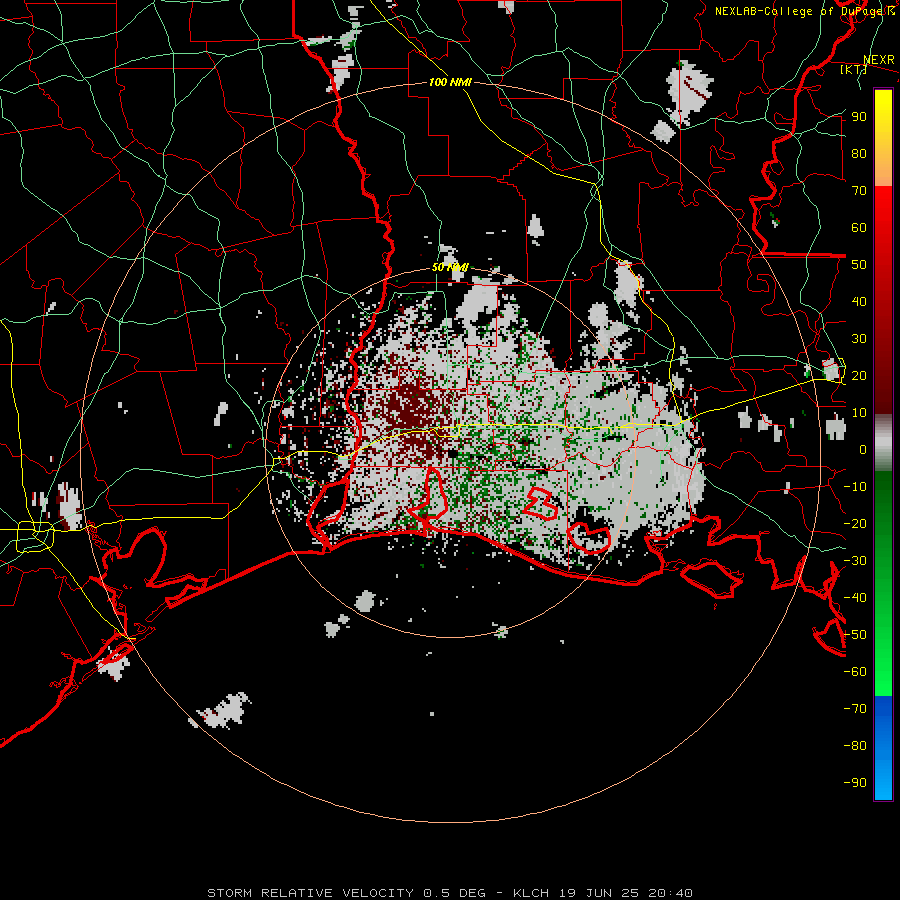Image resolution: width=900 pixels, height=900 pixels.
Task: Select the -70 knots scale value
Action: click(855, 709)
